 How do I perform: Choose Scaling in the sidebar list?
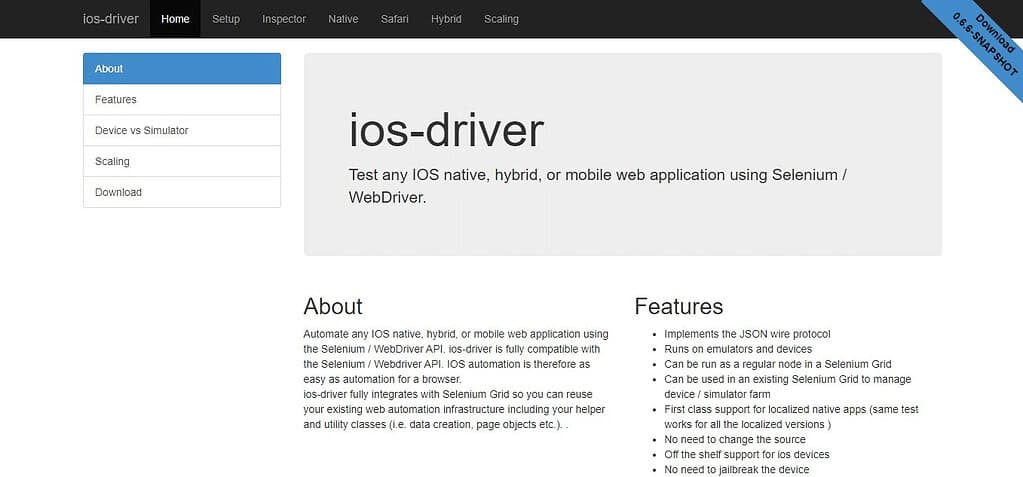182,161
